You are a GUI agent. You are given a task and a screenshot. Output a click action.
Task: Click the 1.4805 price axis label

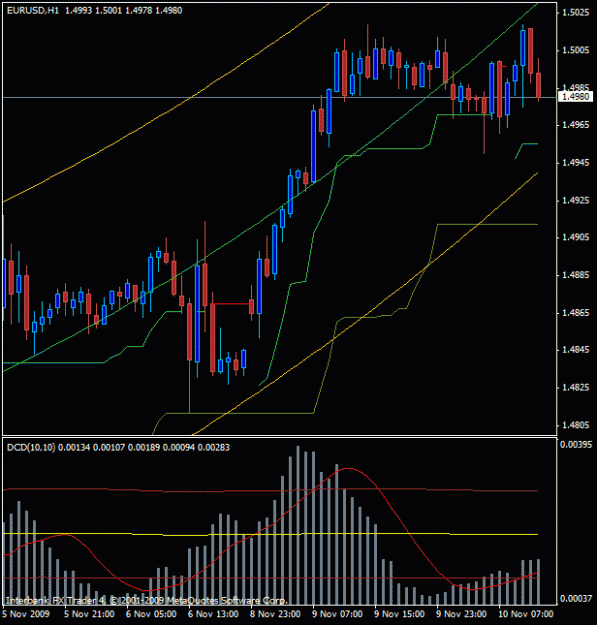(x=575, y=425)
